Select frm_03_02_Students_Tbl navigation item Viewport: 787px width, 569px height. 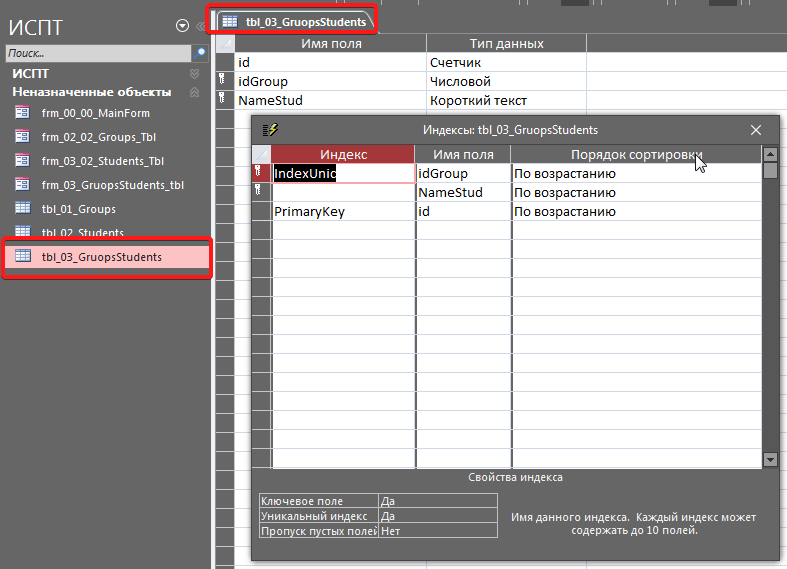[102, 161]
